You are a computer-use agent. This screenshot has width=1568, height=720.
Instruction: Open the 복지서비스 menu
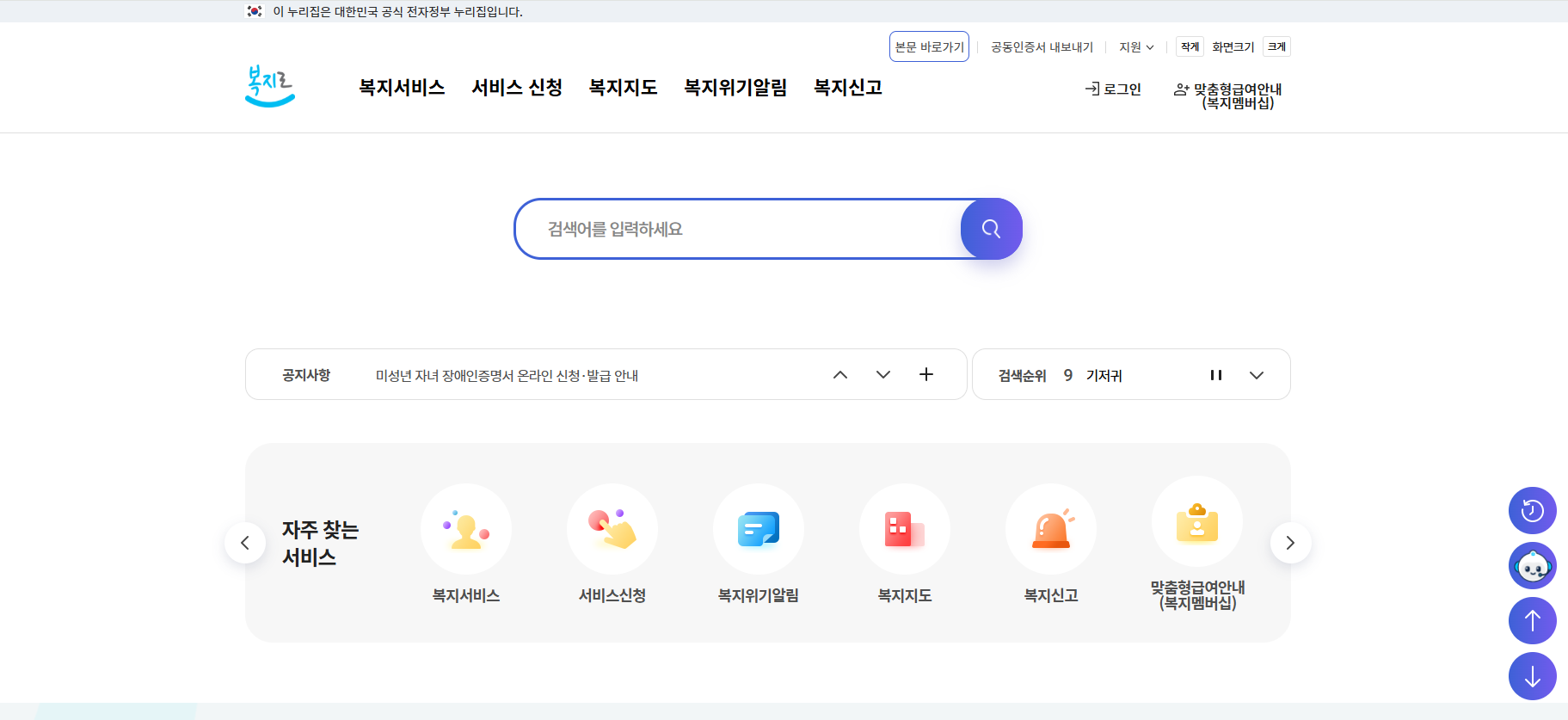(x=402, y=88)
